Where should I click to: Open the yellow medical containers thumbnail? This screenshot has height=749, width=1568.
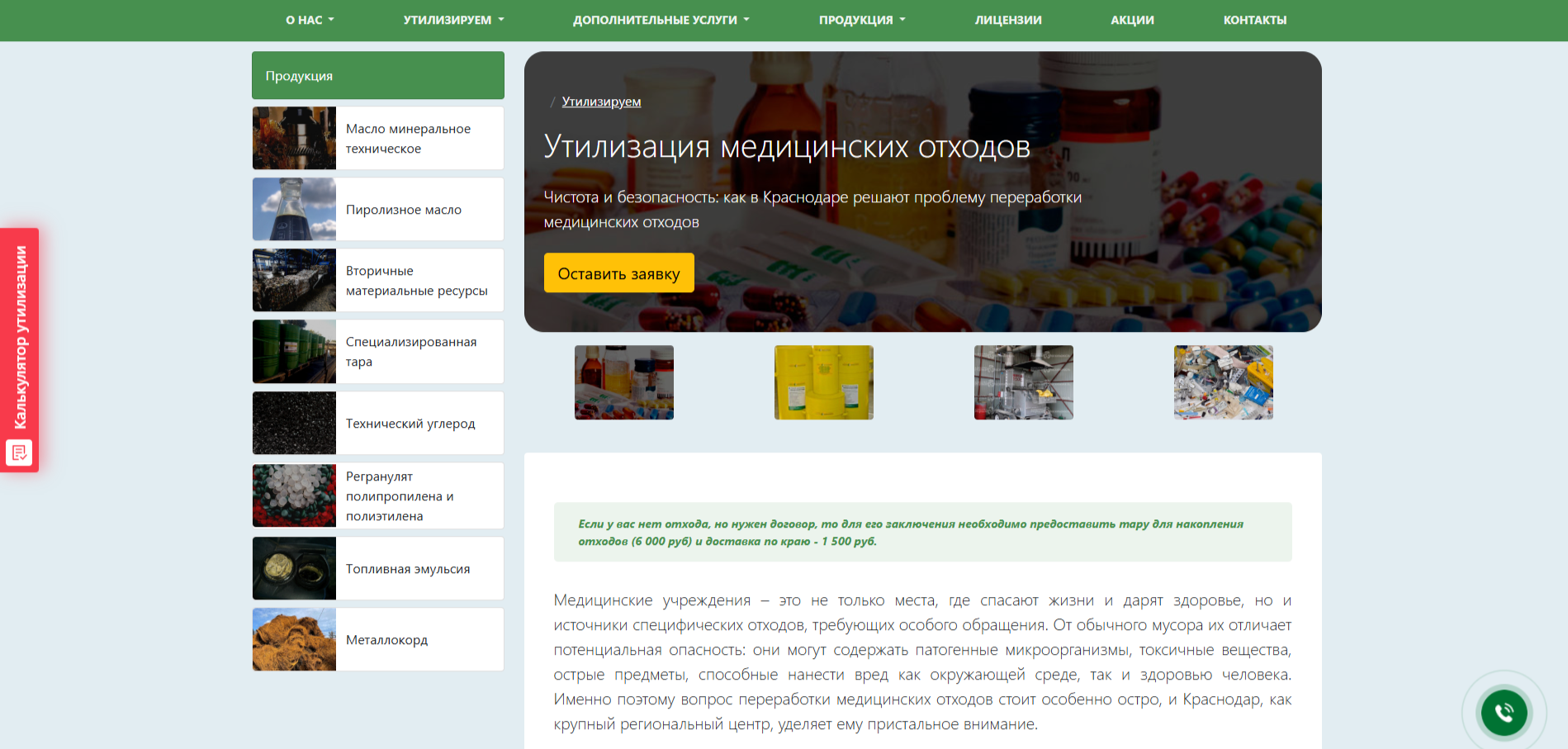click(x=823, y=382)
